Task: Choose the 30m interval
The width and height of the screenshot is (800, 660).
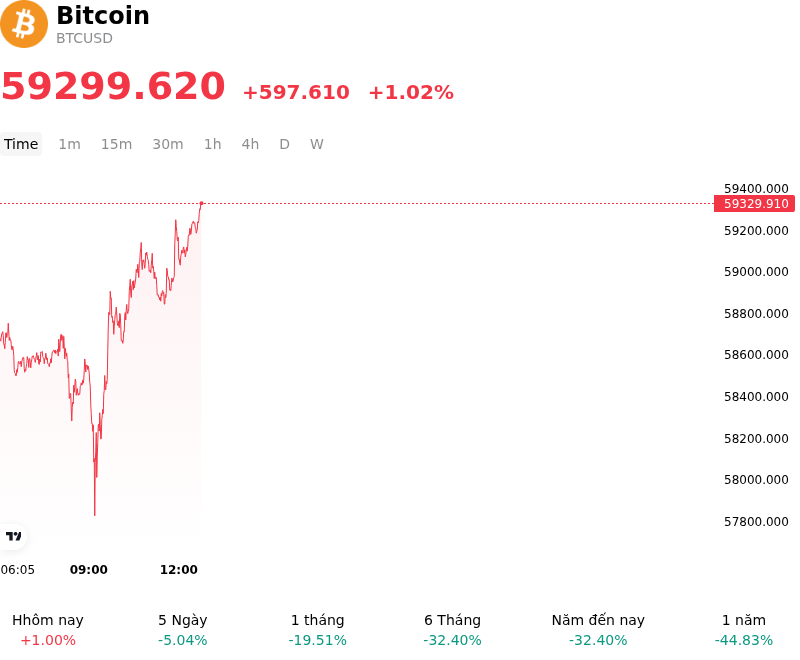Action: click(167, 144)
